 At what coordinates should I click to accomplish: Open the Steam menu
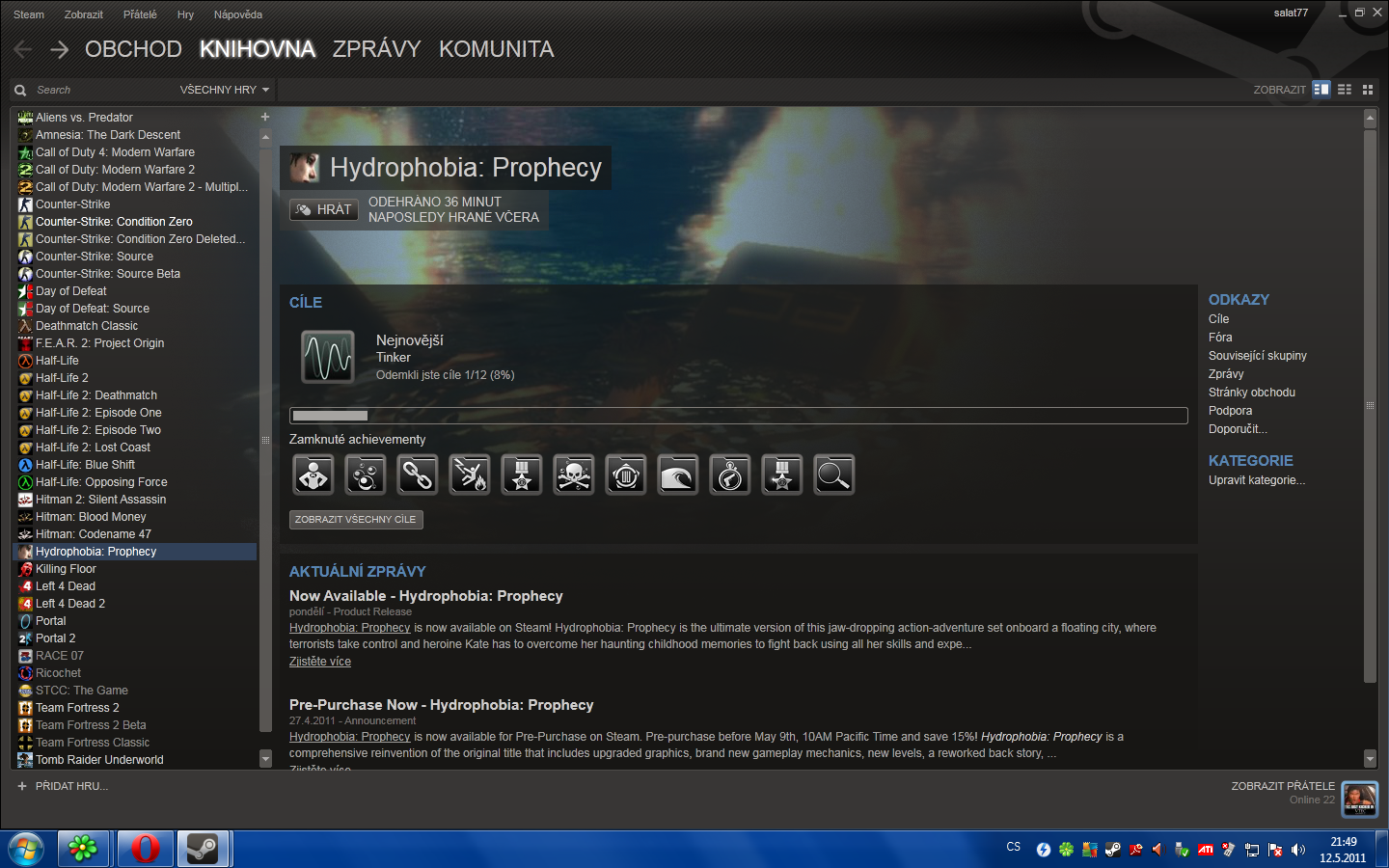29,14
